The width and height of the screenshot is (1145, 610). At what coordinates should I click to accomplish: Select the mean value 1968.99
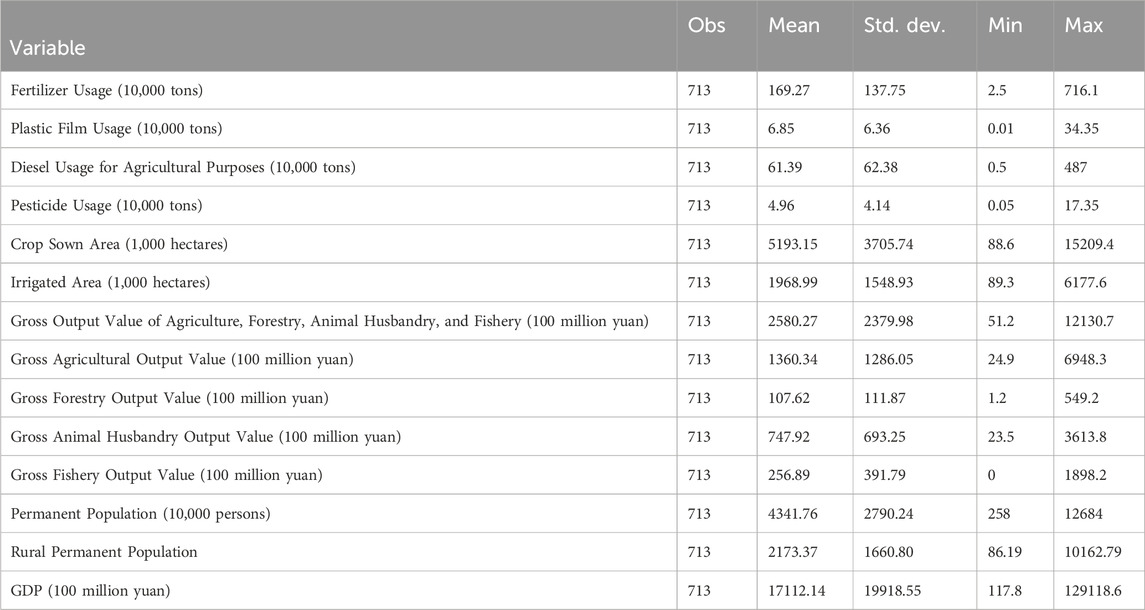(x=792, y=282)
